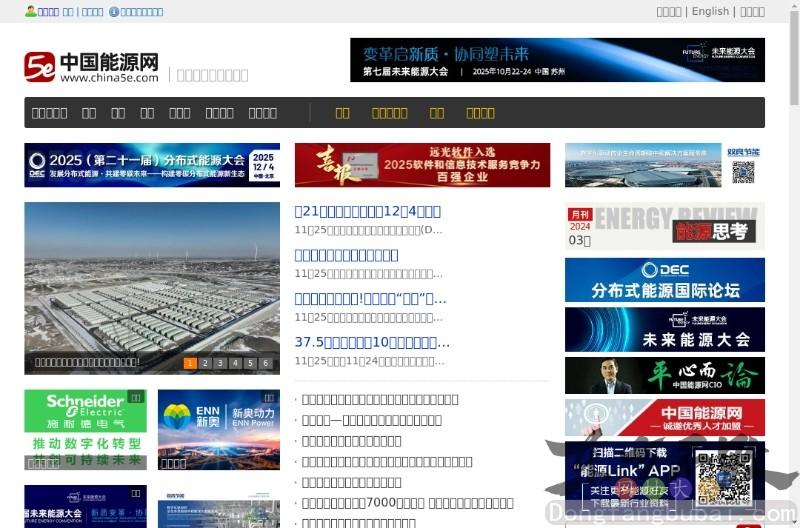Open the 2025 第二十一届 分布式能源大会 banner
This screenshot has height=528, width=800.
[x=152, y=165]
